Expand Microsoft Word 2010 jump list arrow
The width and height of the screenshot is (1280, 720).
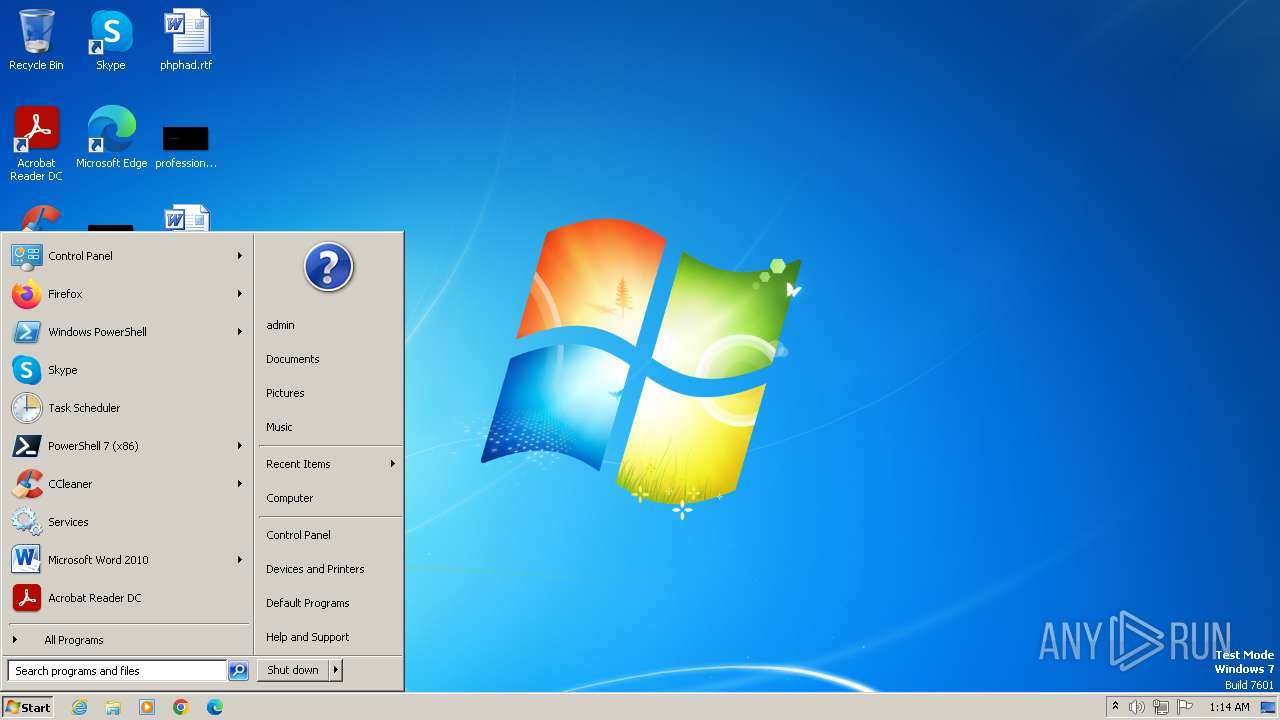(240, 560)
